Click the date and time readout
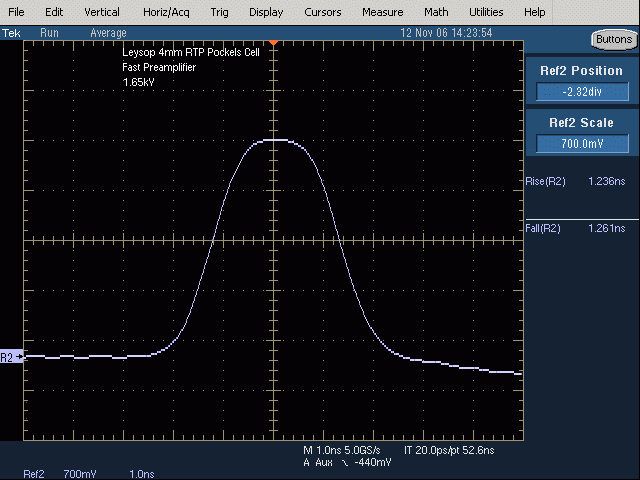 tap(446, 33)
